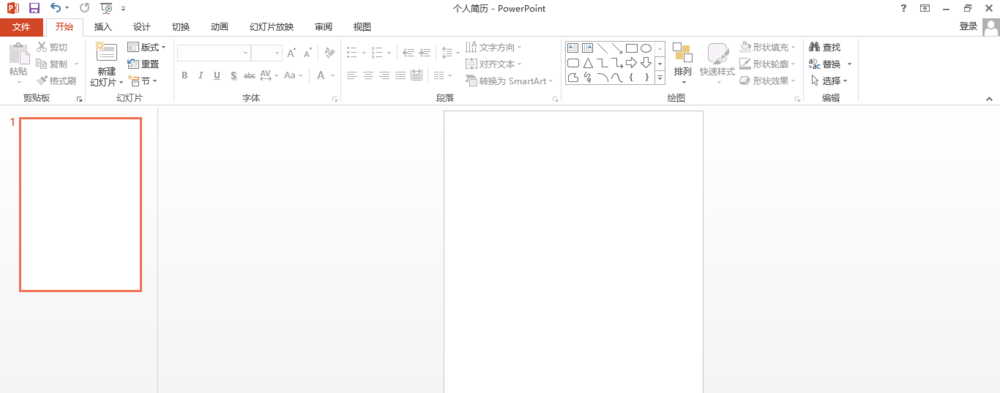Click the 排列 arrange button
This screenshot has width=1000, height=393.
(x=682, y=63)
